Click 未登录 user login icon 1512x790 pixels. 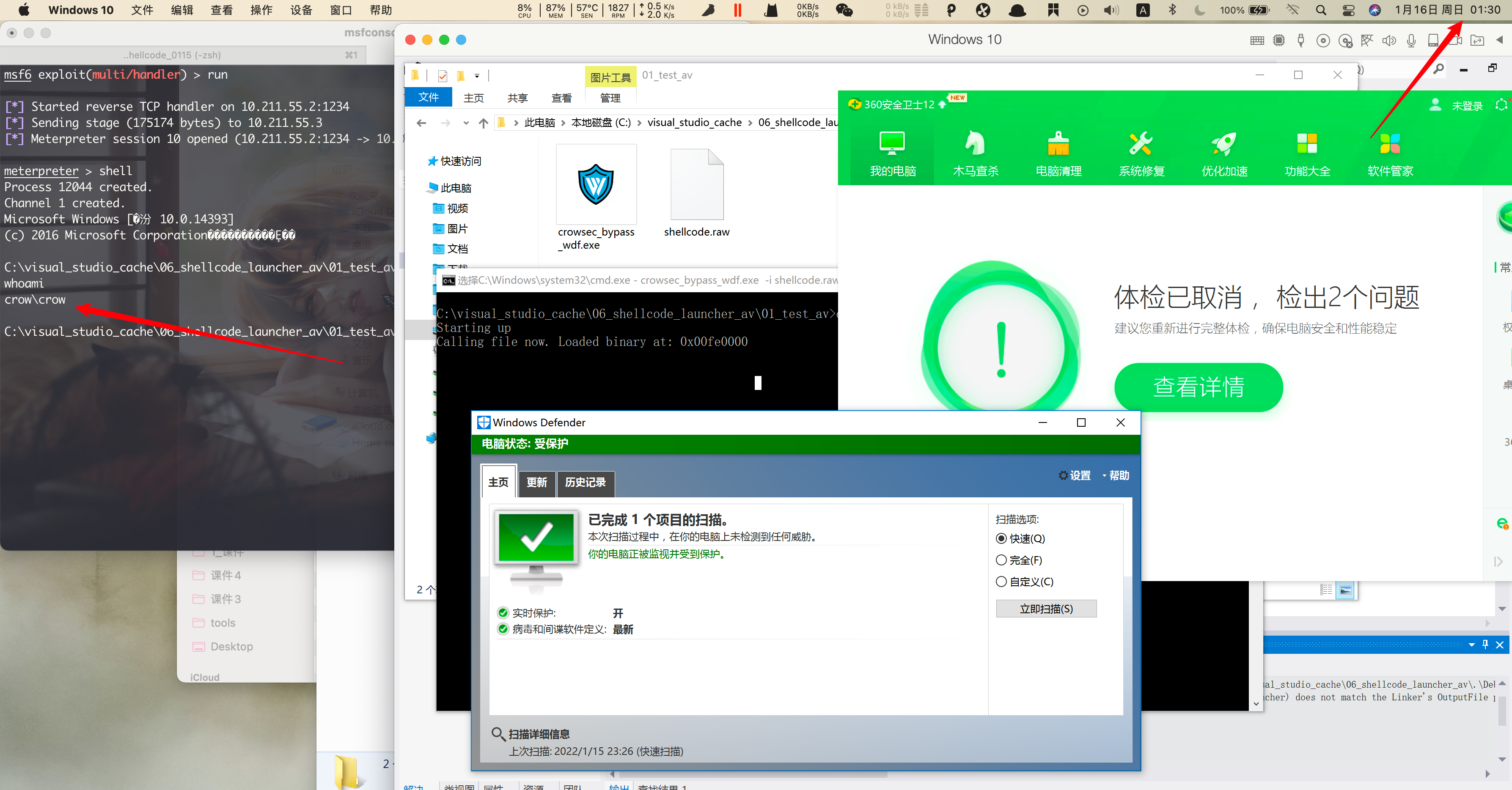click(1435, 105)
